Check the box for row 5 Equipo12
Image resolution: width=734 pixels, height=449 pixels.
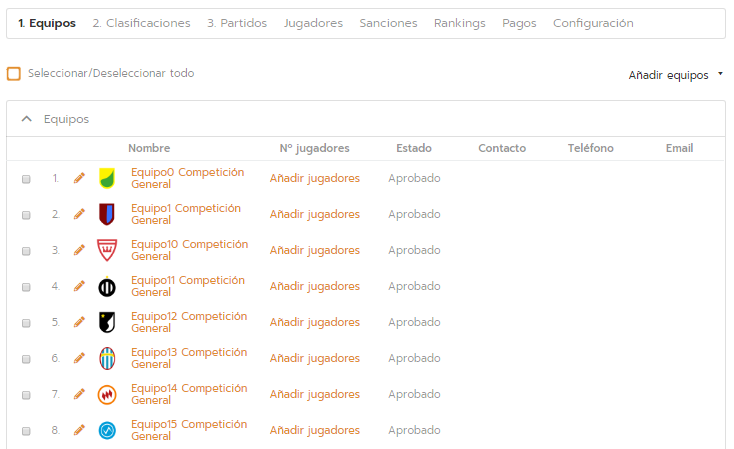(26, 323)
